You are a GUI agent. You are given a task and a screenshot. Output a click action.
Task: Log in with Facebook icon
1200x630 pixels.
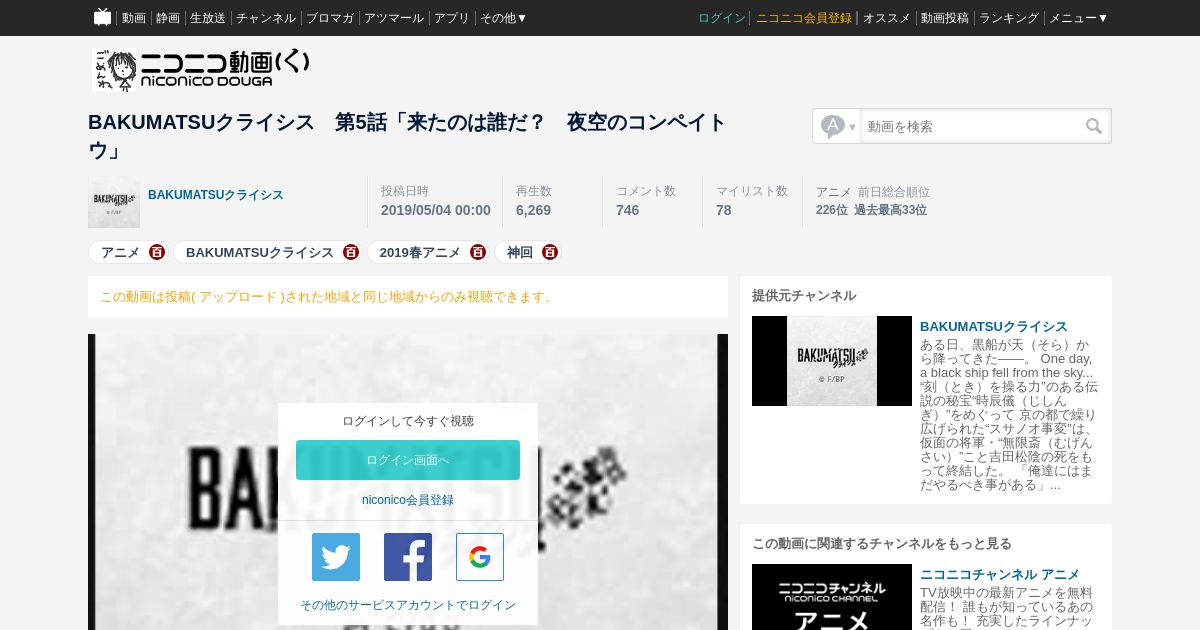click(x=408, y=557)
